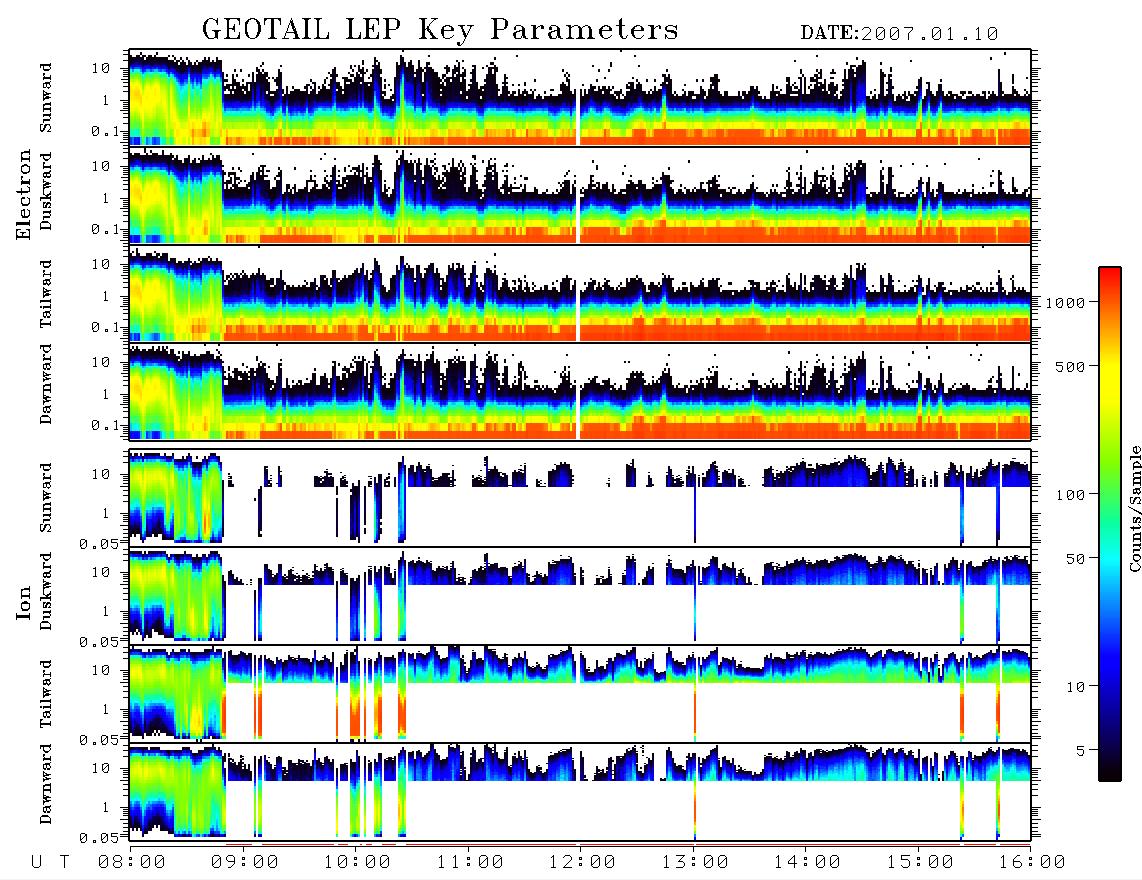
Task: Click the '09:00' time axis label
Action: pyautogui.click(x=244, y=862)
